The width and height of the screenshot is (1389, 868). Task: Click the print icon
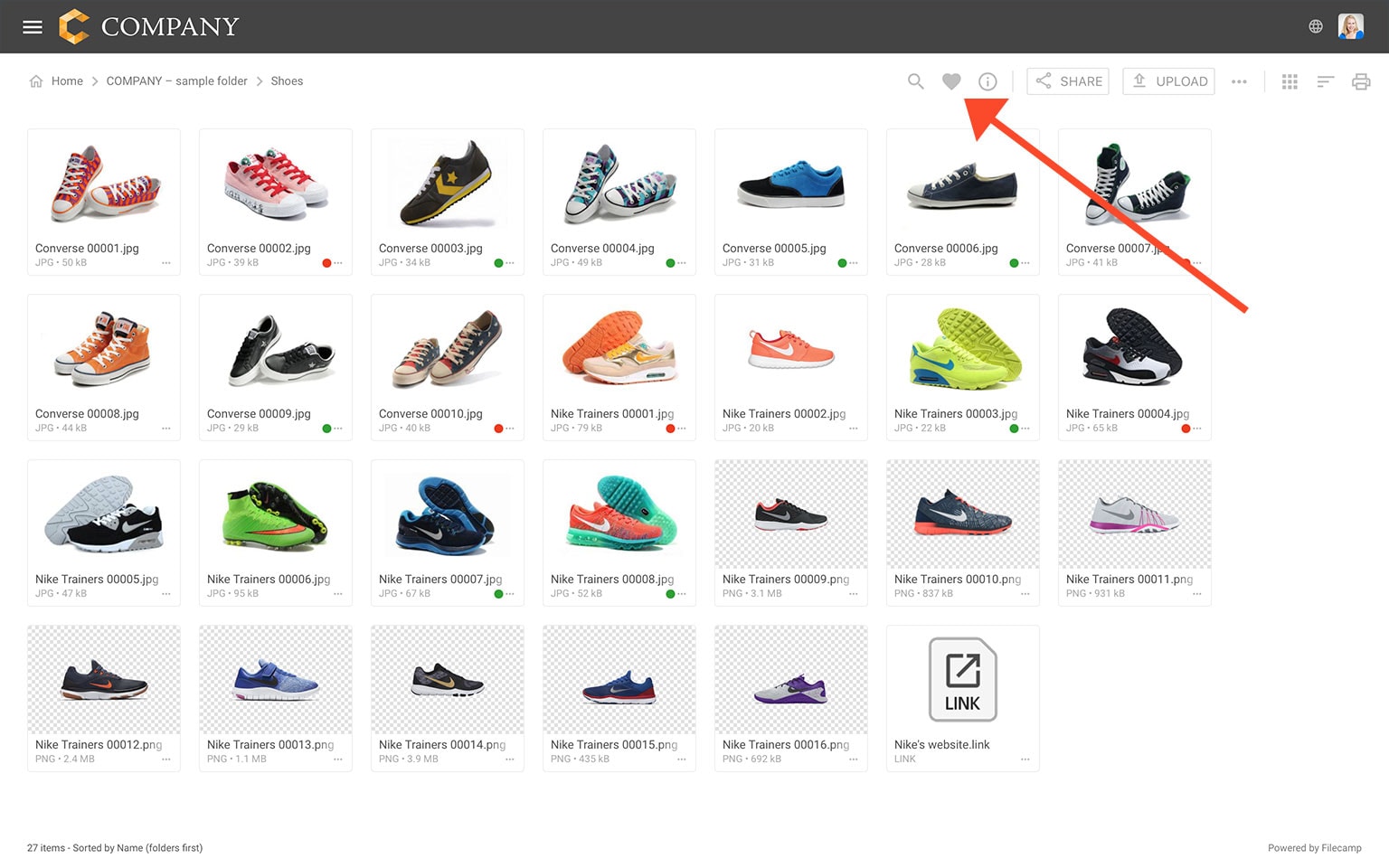tap(1361, 81)
